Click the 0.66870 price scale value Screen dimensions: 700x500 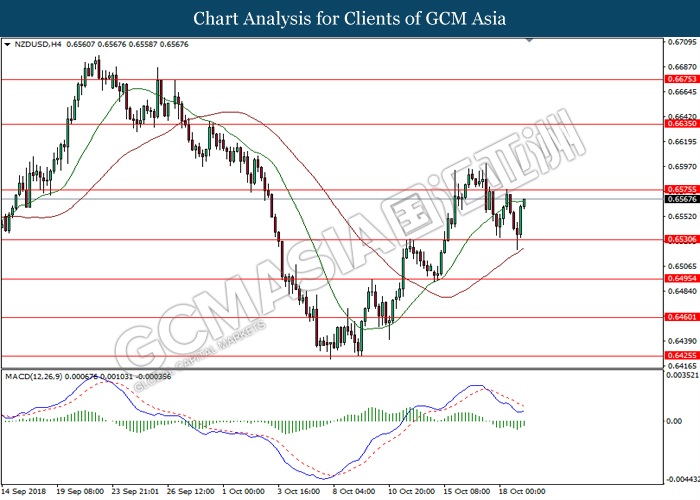682,67
